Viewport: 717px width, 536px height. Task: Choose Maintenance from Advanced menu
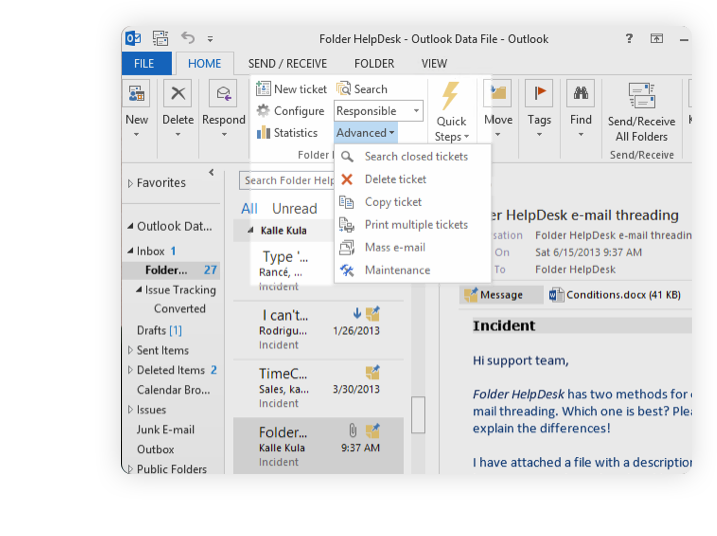[x=413, y=270]
